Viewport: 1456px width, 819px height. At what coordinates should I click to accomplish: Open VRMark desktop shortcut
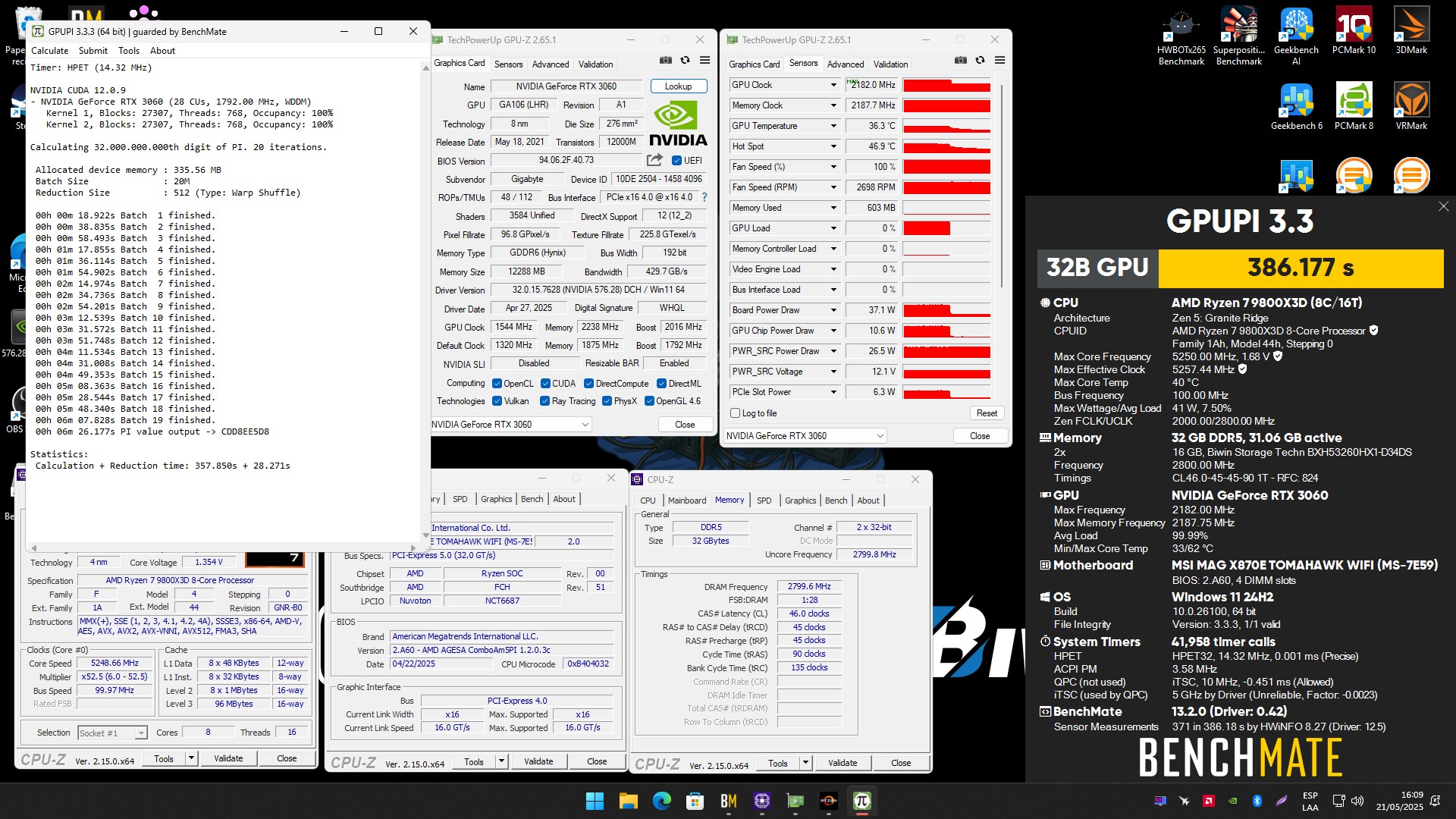1411,107
